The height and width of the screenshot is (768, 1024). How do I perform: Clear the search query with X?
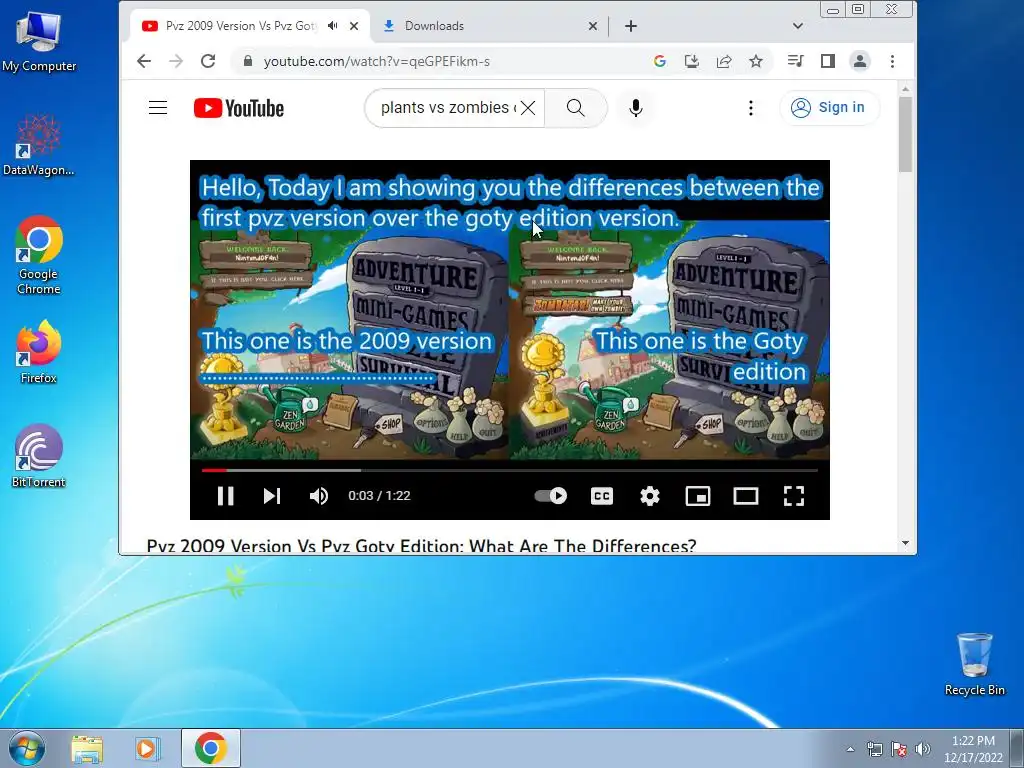[528, 108]
